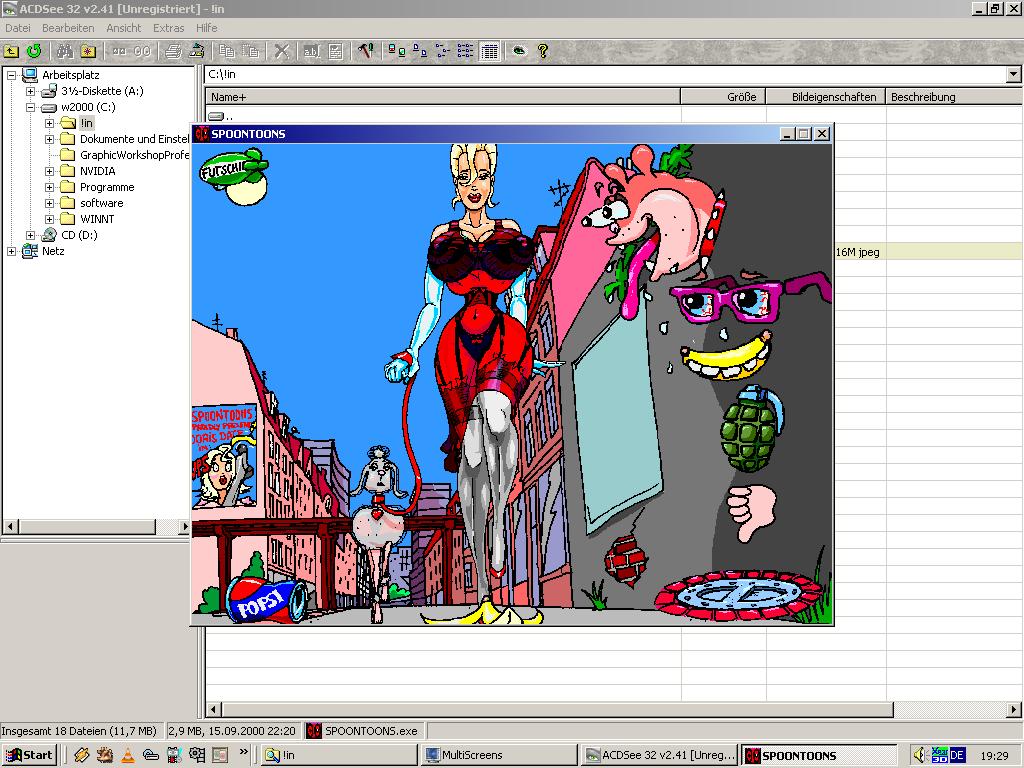Click the printer icon in ACDSee toolbar
The width and height of the screenshot is (1024, 768).
tap(173, 51)
